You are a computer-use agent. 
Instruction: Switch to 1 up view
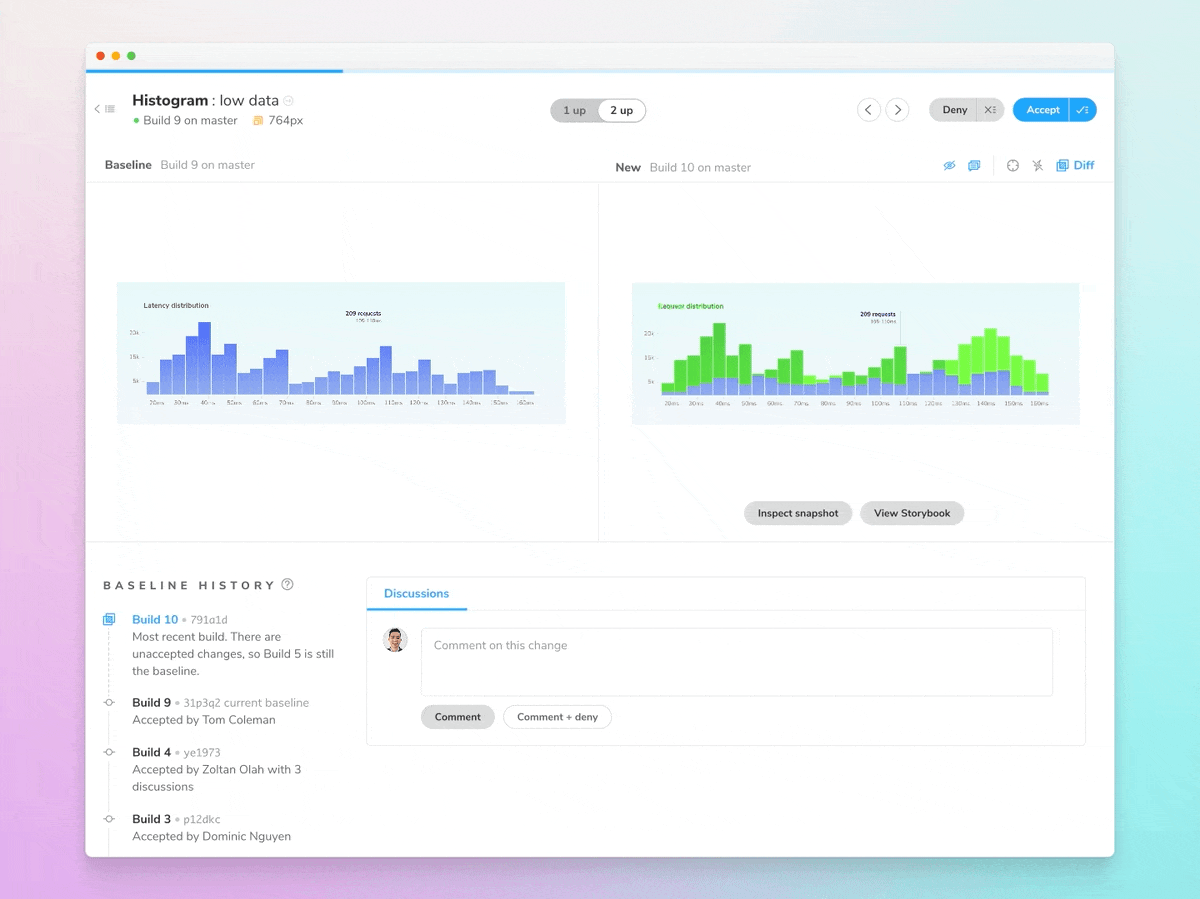pyautogui.click(x=574, y=110)
